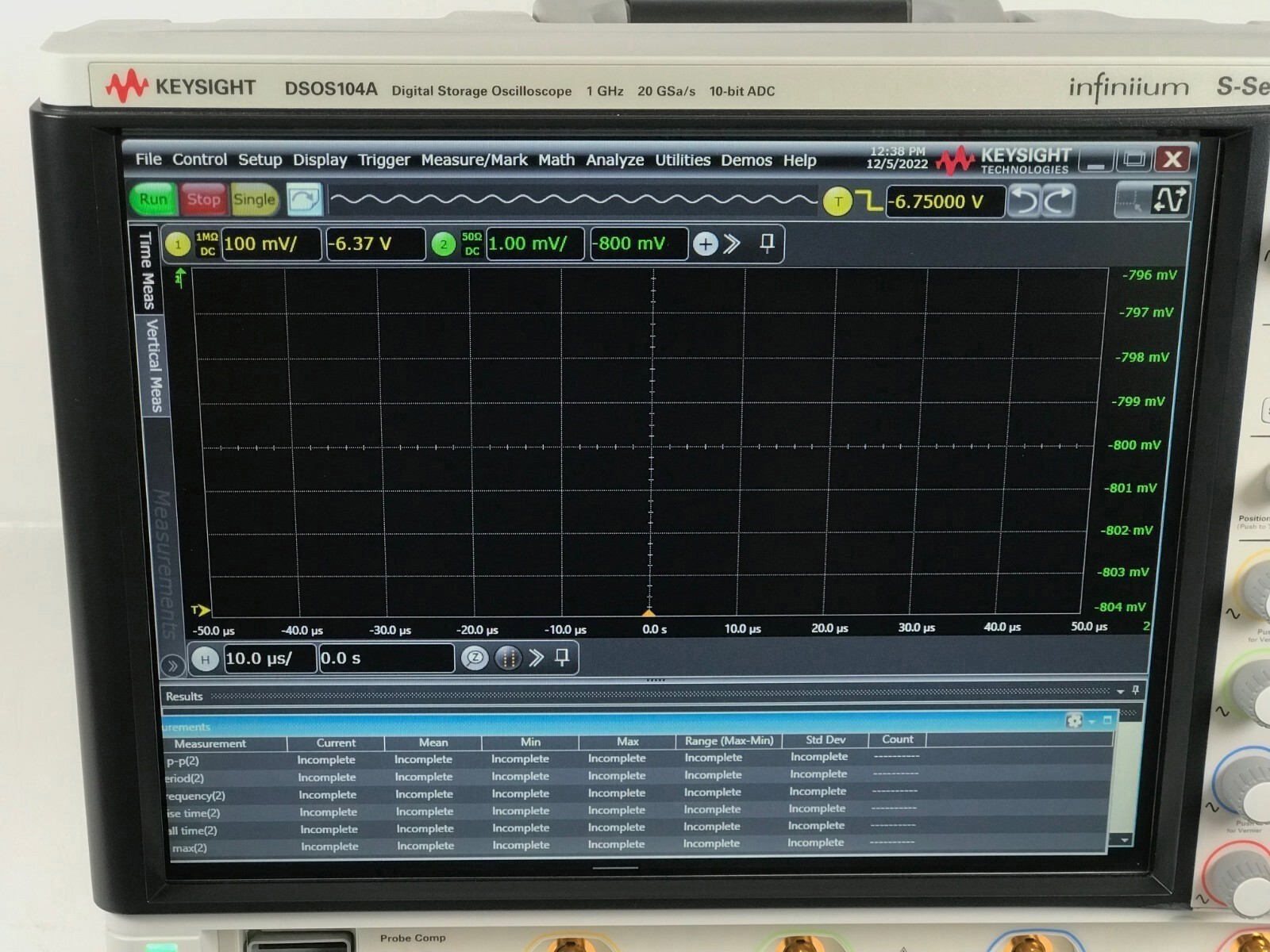The width and height of the screenshot is (1270, 952).
Task: Edit channel 2 offset -800 mV field
Action: point(638,244)
